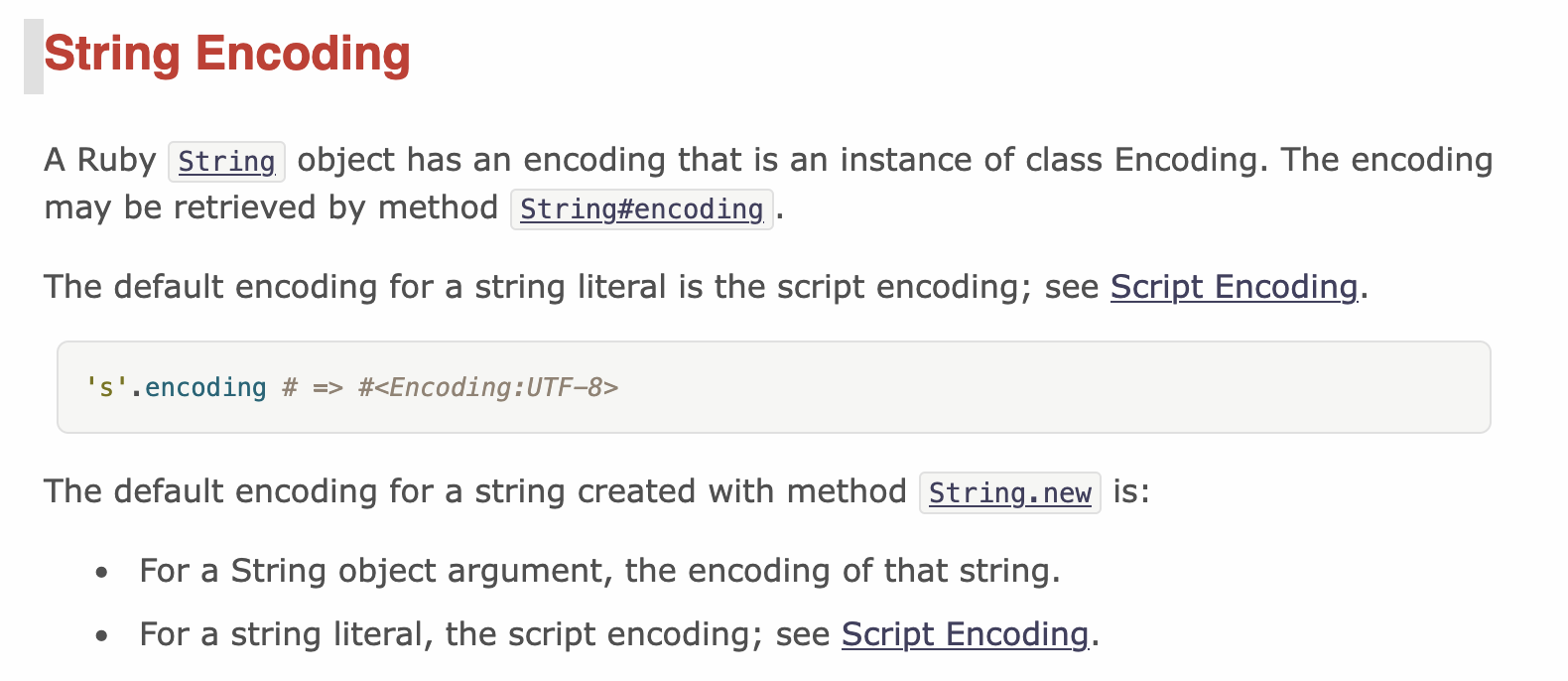Click the text "may be retrieved by method"

[x=271, y=207]
